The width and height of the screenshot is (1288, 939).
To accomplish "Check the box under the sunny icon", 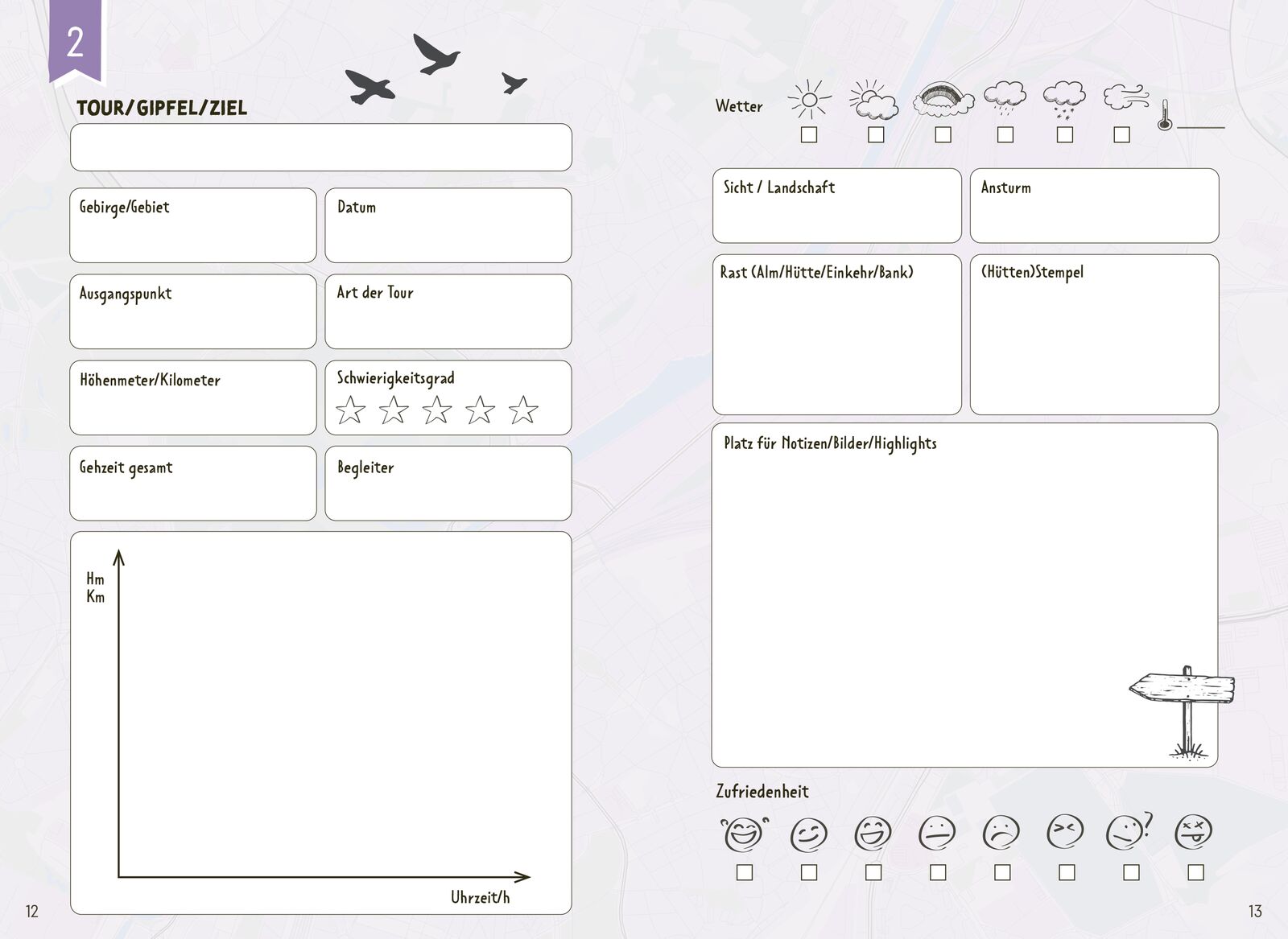I will [x=809, y=135].
